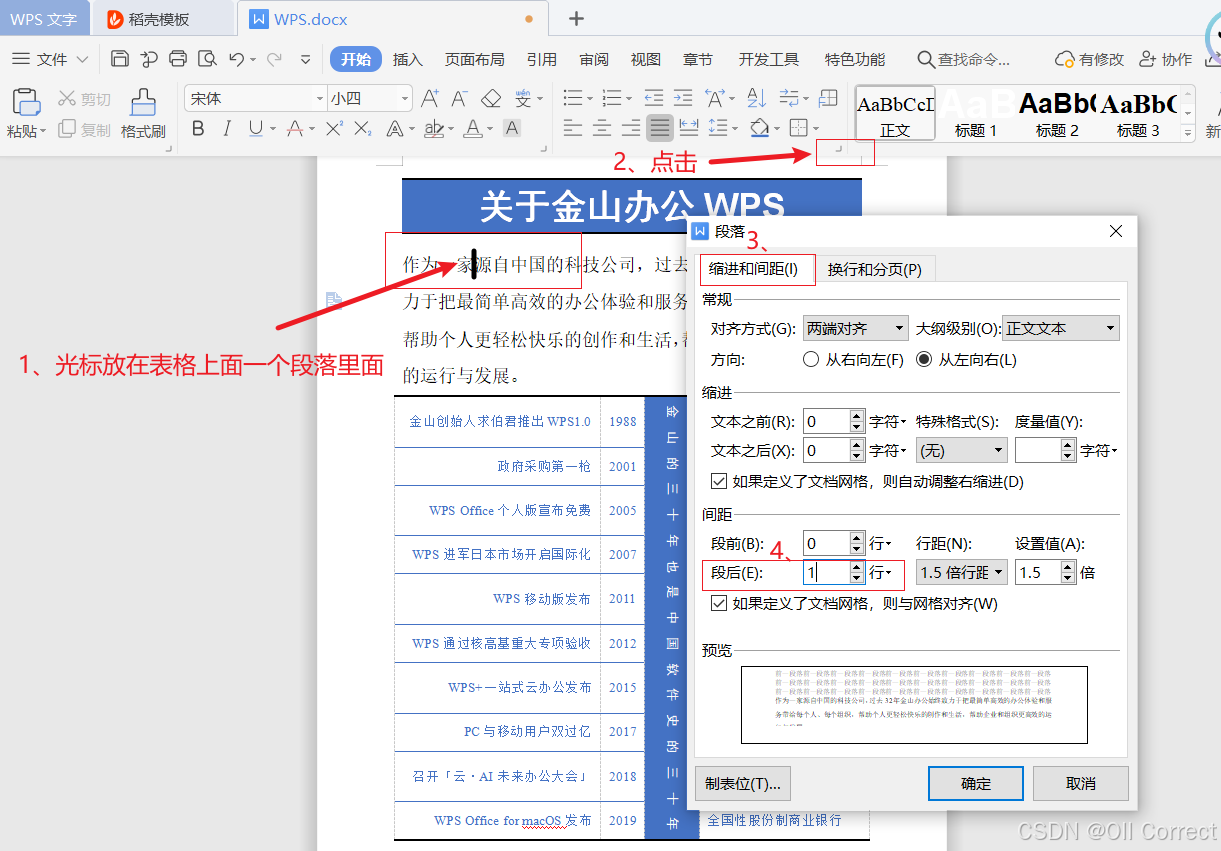Apply Underline formatting
Viewport: 1221px width, 851px height.
coord(256,128)
